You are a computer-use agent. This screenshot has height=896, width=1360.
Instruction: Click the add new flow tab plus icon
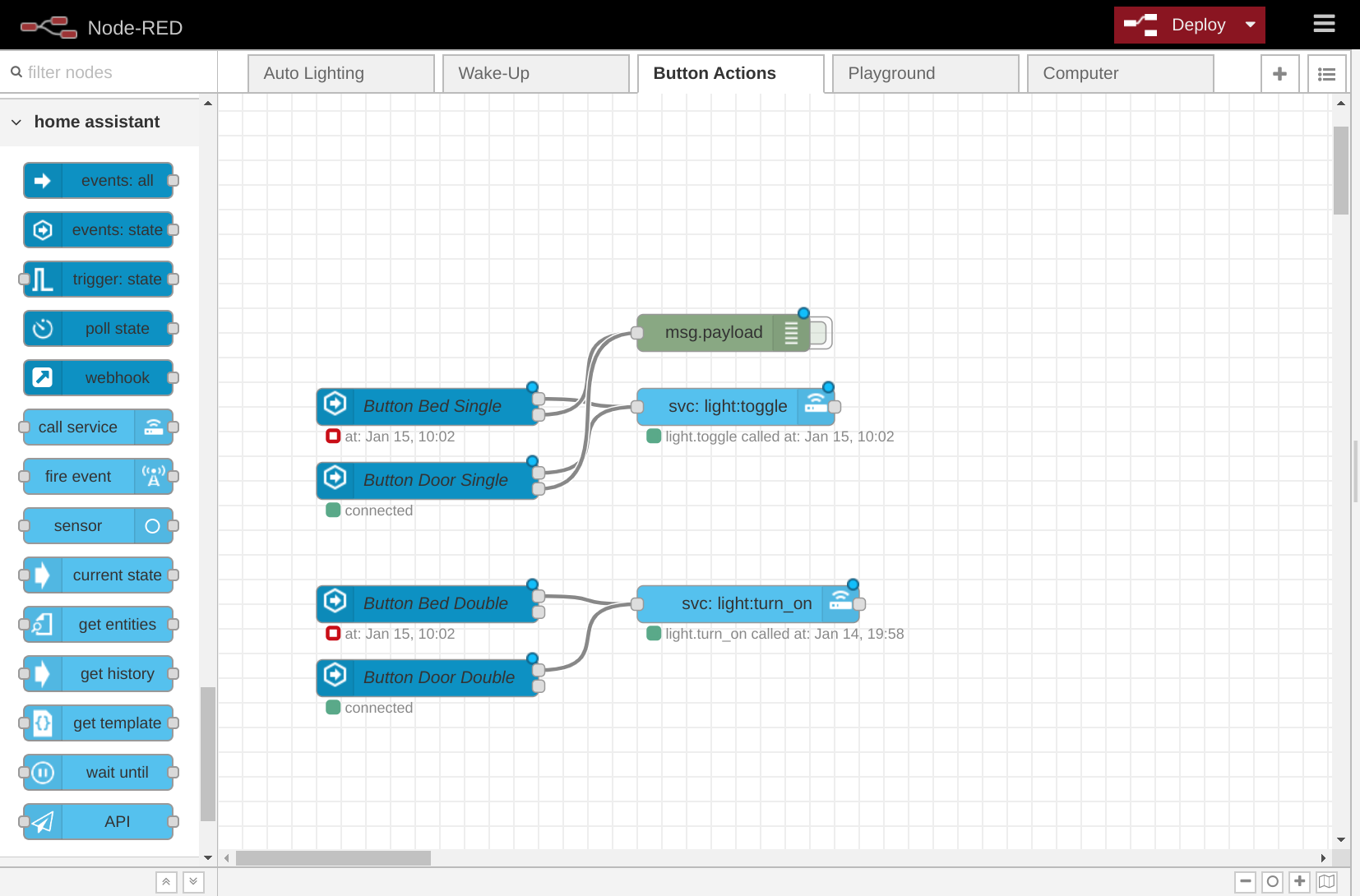click(1279, 74)
